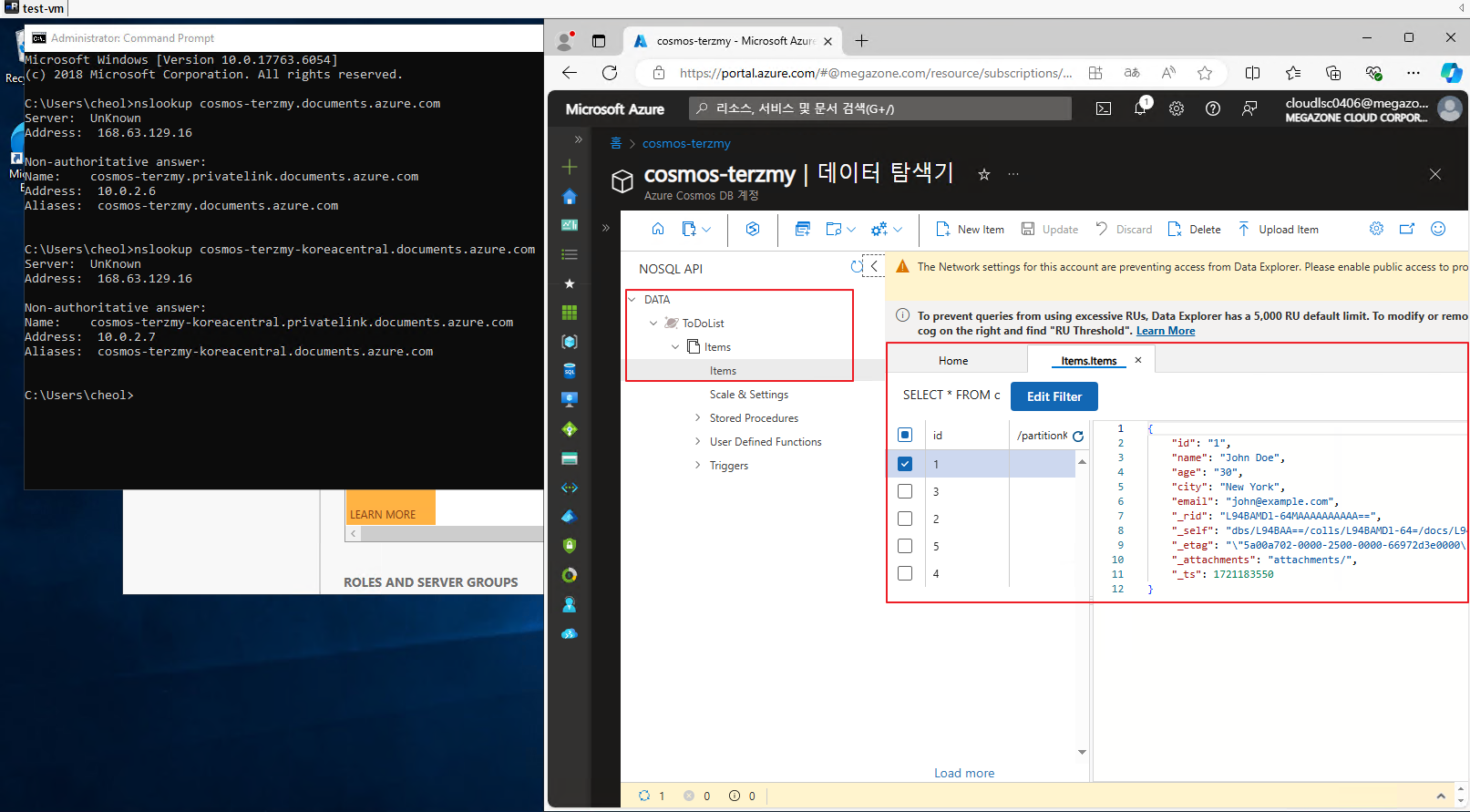Favorite the cosmos-terzmy resource star
Viewport: 1470px width, 812px height.
(x=984, y=174)
